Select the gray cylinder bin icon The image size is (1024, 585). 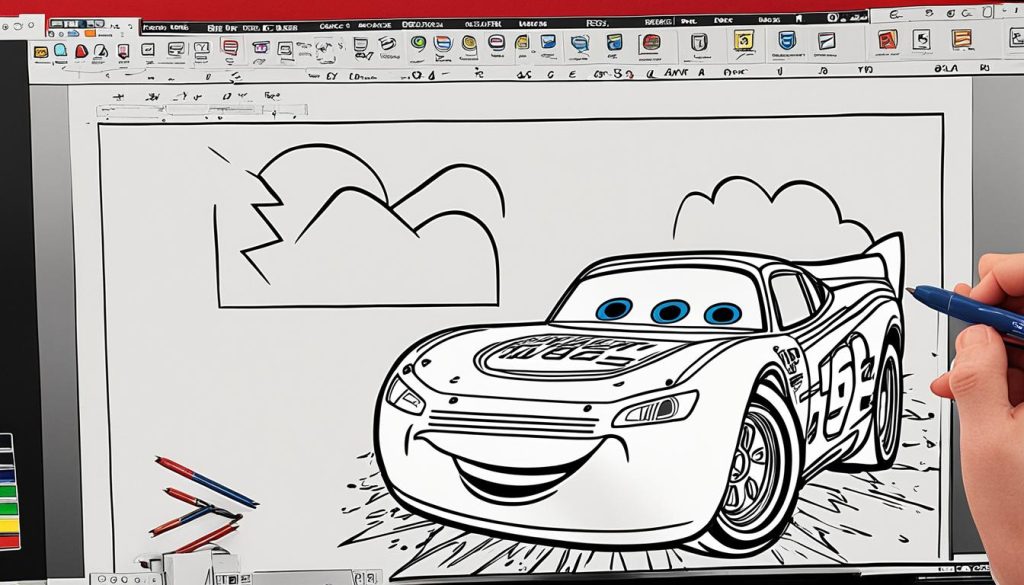pos(699,43)
